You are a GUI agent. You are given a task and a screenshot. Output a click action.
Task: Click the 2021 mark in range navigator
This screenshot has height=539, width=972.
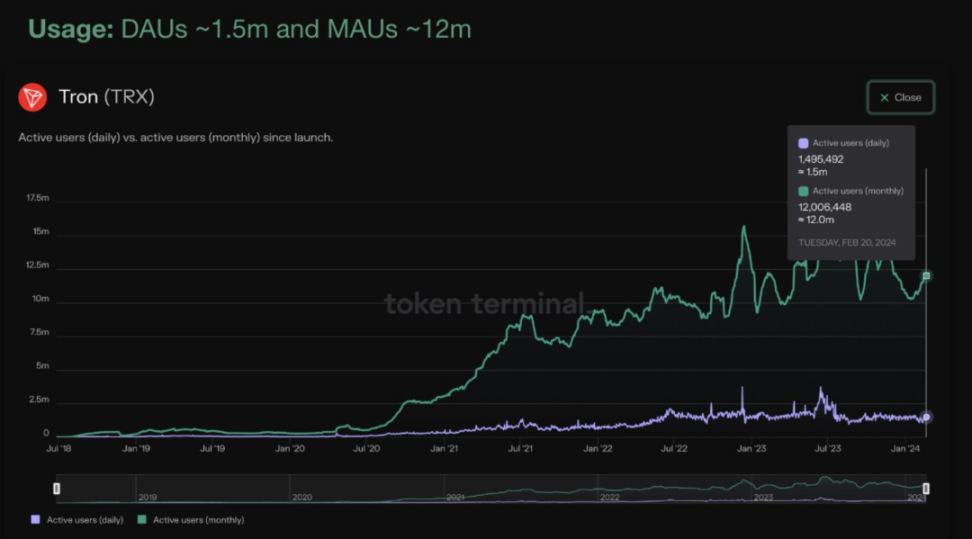click(x=456, y=497)
